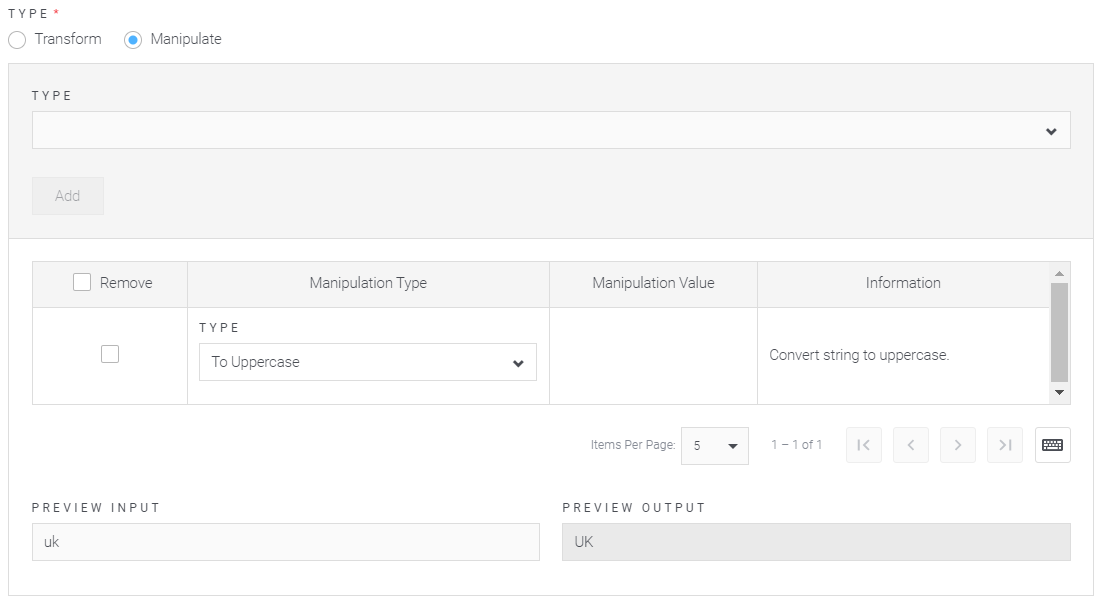
Task: Click the keyboard icon button
Action: pos(1053,445)
